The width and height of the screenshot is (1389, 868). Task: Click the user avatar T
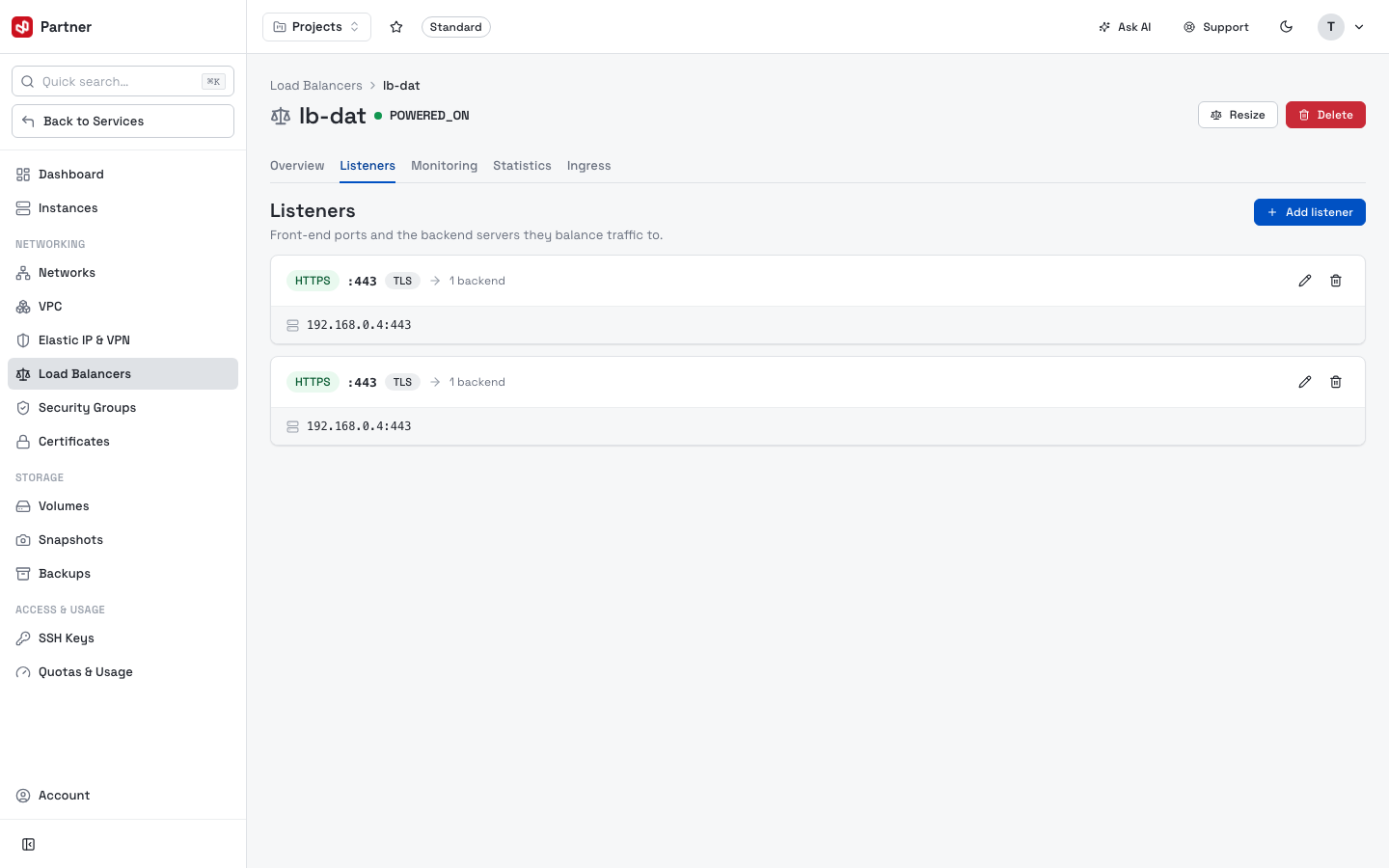pos(1331,27)
